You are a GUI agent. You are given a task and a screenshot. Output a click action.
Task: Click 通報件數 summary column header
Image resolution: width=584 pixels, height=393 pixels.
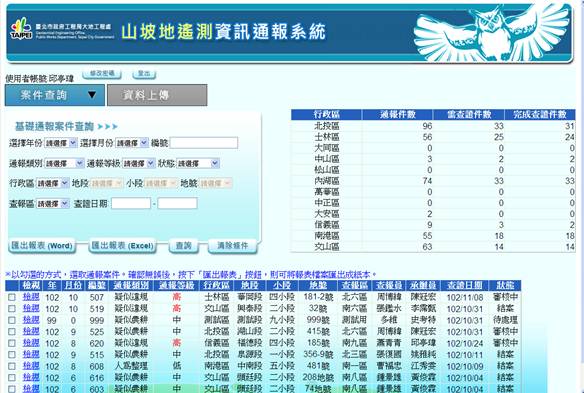point(397,115)
